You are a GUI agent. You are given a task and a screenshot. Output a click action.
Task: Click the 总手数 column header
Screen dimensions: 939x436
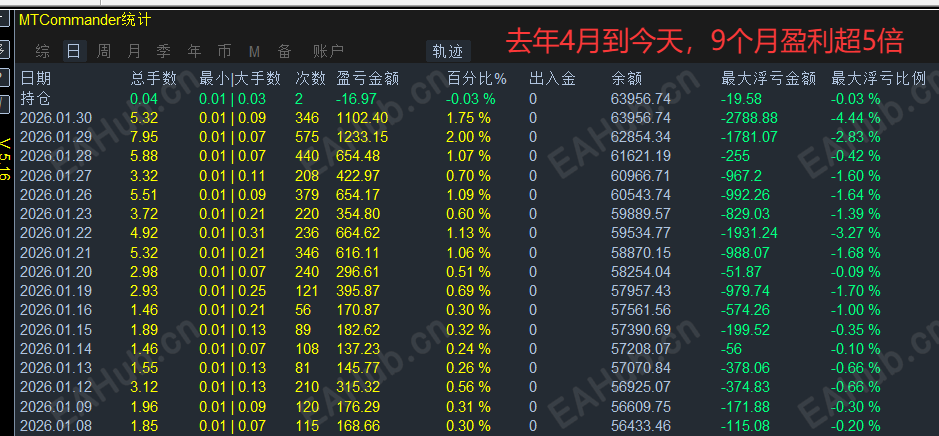pyautogui.click(x=153, y=78)
